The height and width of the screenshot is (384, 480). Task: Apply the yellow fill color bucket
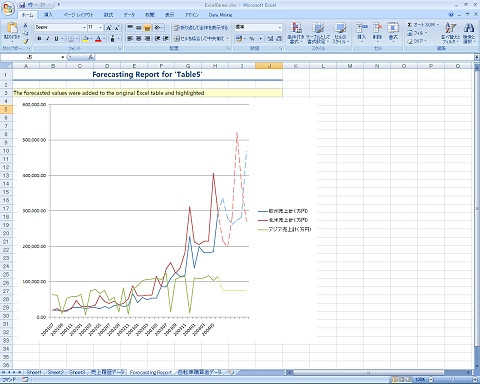pos(85,39)
